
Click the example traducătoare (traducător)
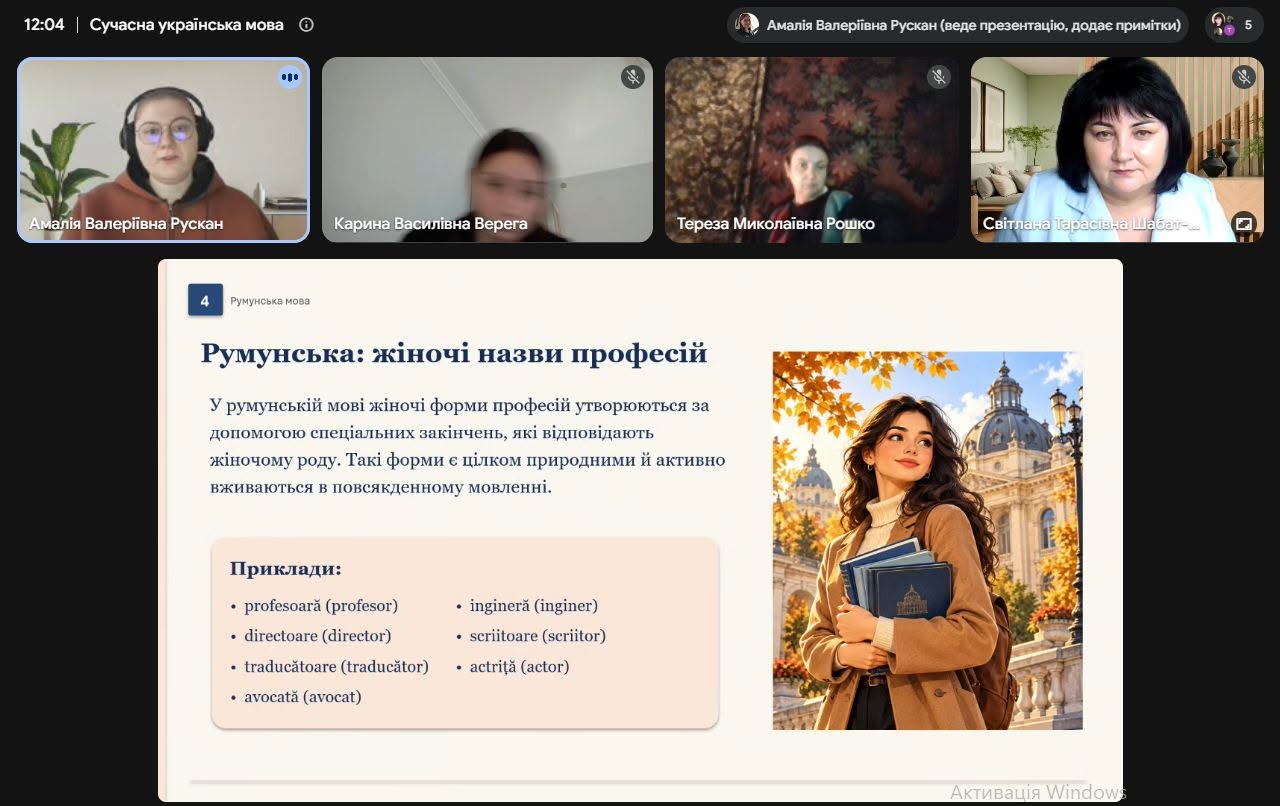336,667
